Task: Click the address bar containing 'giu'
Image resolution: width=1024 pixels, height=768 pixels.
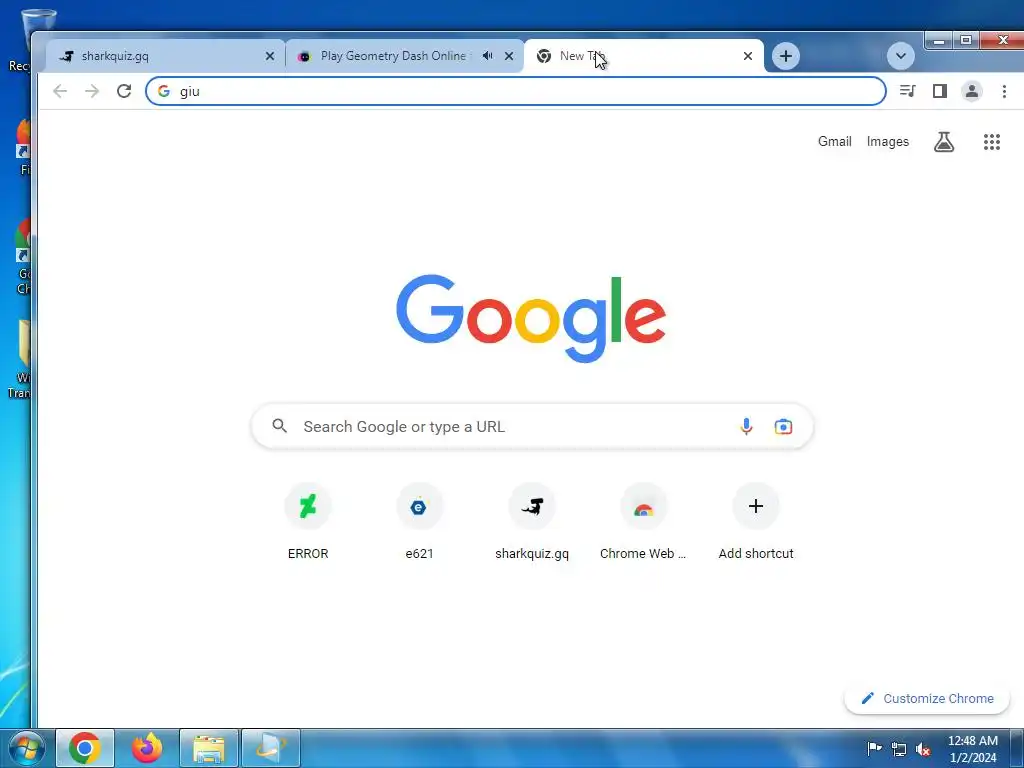Action: [x=516, y=91]
